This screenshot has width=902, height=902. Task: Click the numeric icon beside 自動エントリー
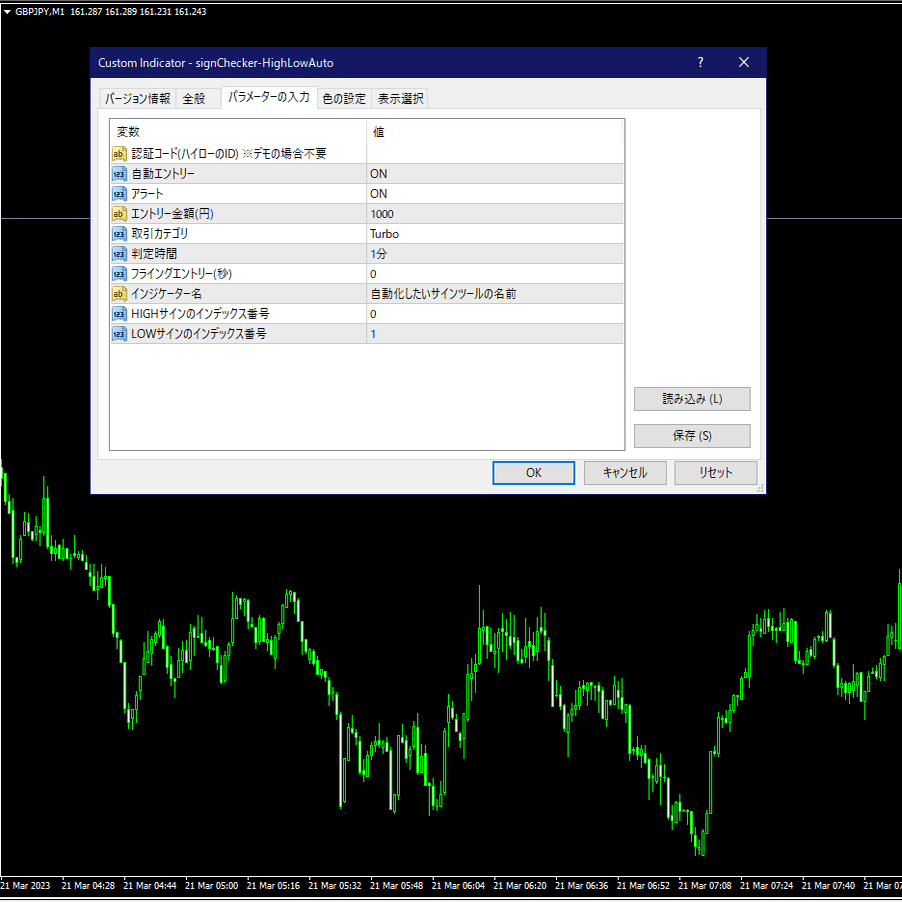tap(119, 173)
